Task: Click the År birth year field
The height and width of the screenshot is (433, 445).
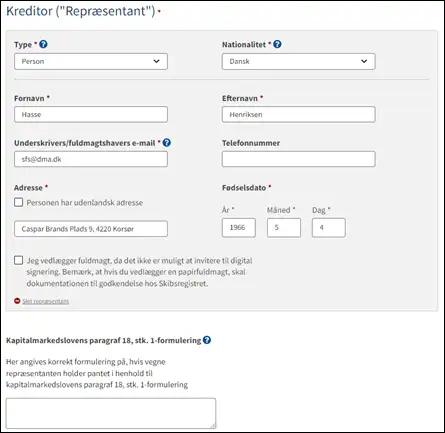Action: click(239, 228)
